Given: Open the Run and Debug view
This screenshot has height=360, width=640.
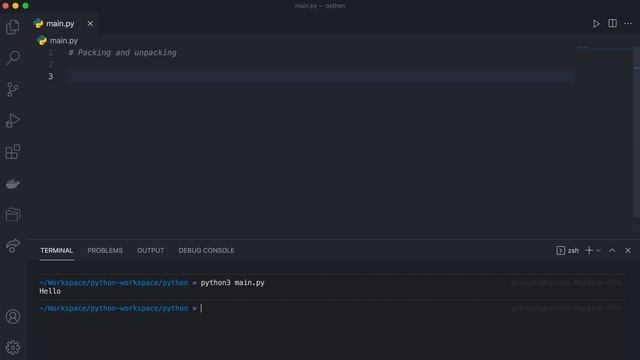Looking at the screenshot, I should 13,121.
